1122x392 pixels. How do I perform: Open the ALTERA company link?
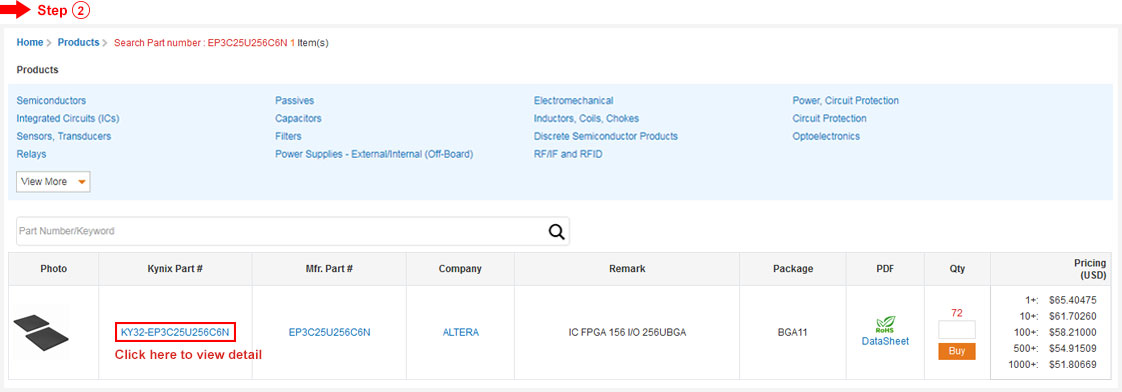point(461,332)
